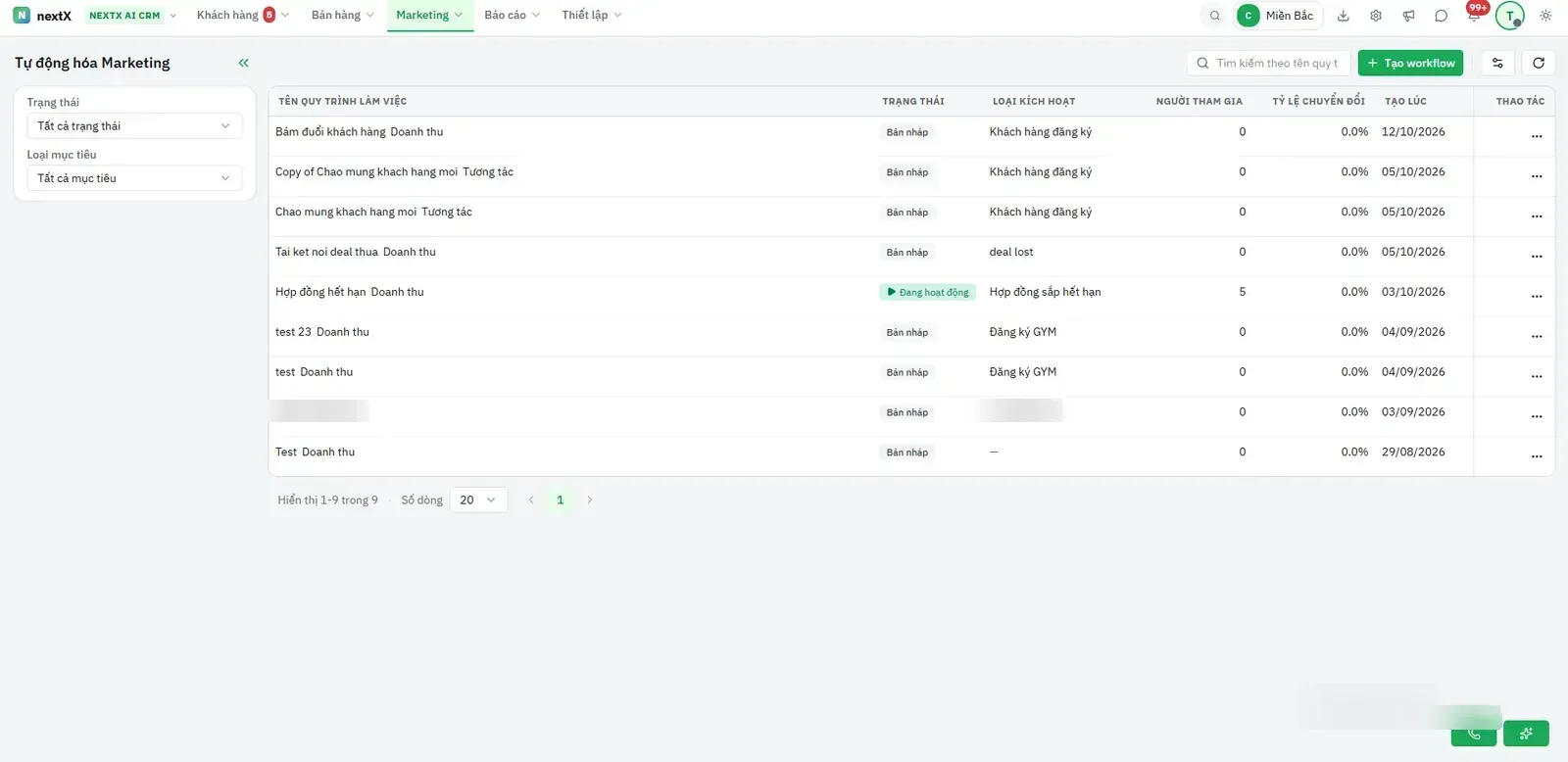
Task: Expand the Tất cả trạng thái dropdown
Action: [x=134, y=125]
